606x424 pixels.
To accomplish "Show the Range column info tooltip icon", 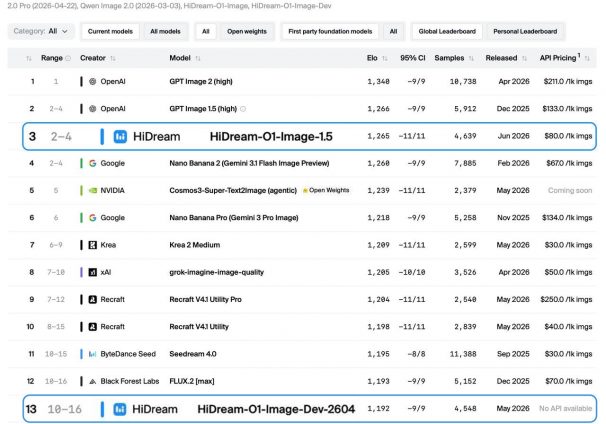I will click(68, 58).
